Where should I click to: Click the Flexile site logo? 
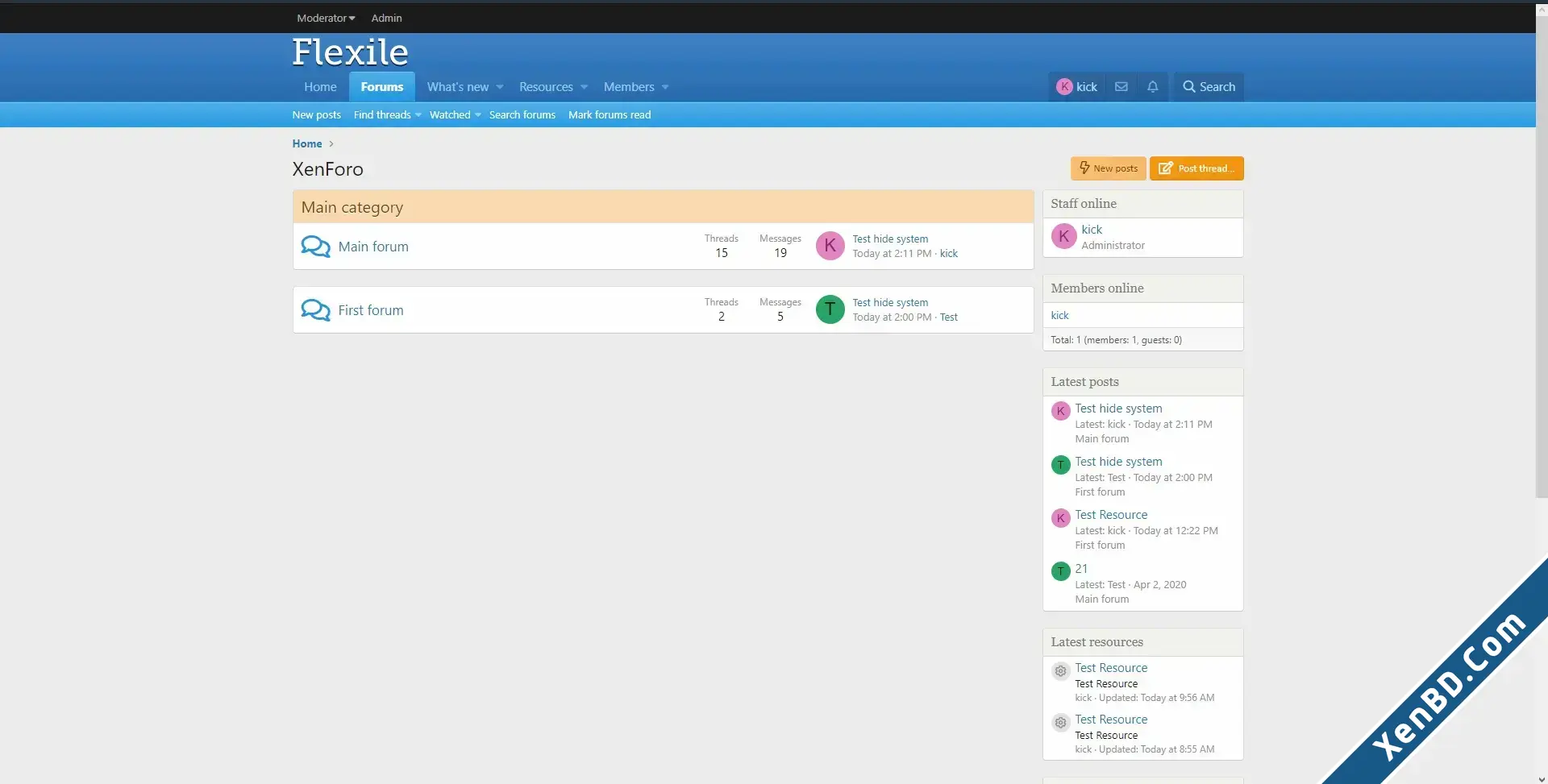click(x=350, y=52)
